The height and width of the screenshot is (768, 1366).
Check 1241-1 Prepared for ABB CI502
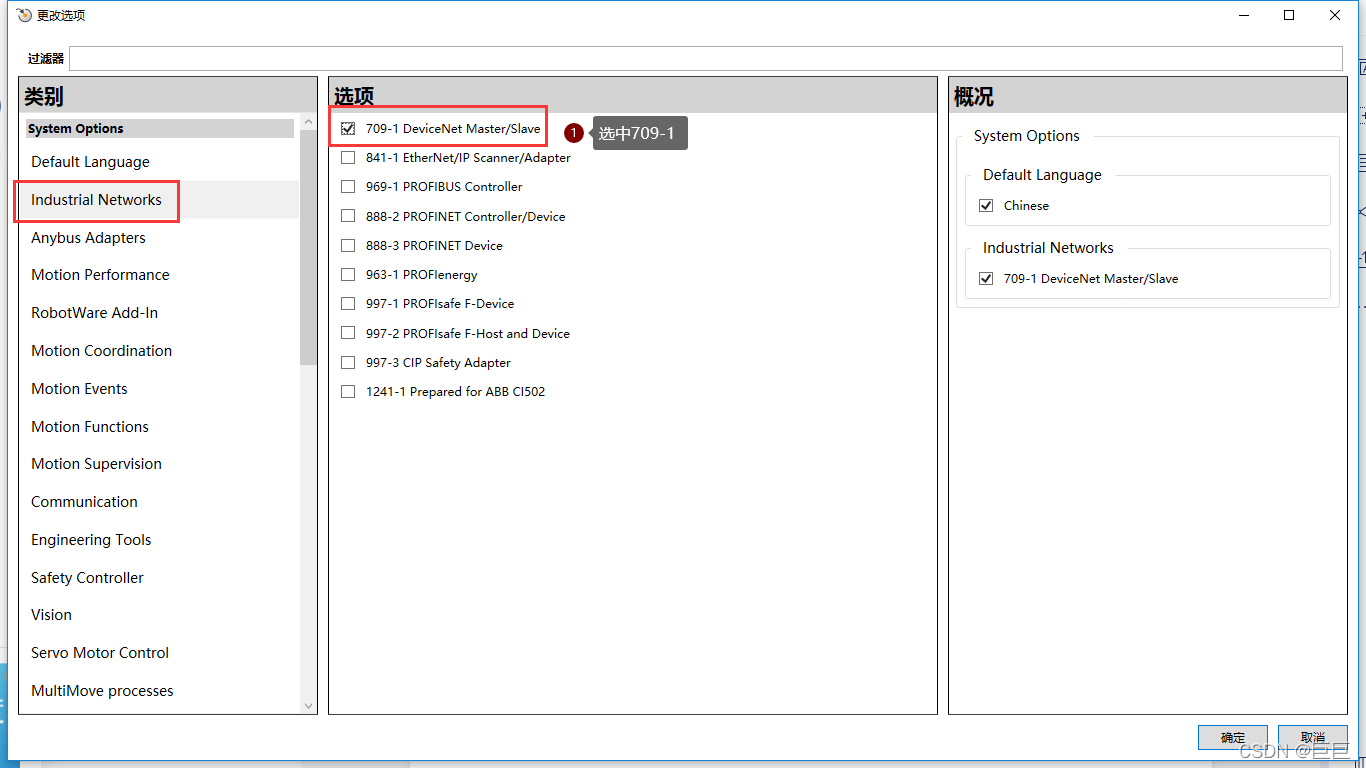pyautogui.click(x=348, y=391)
